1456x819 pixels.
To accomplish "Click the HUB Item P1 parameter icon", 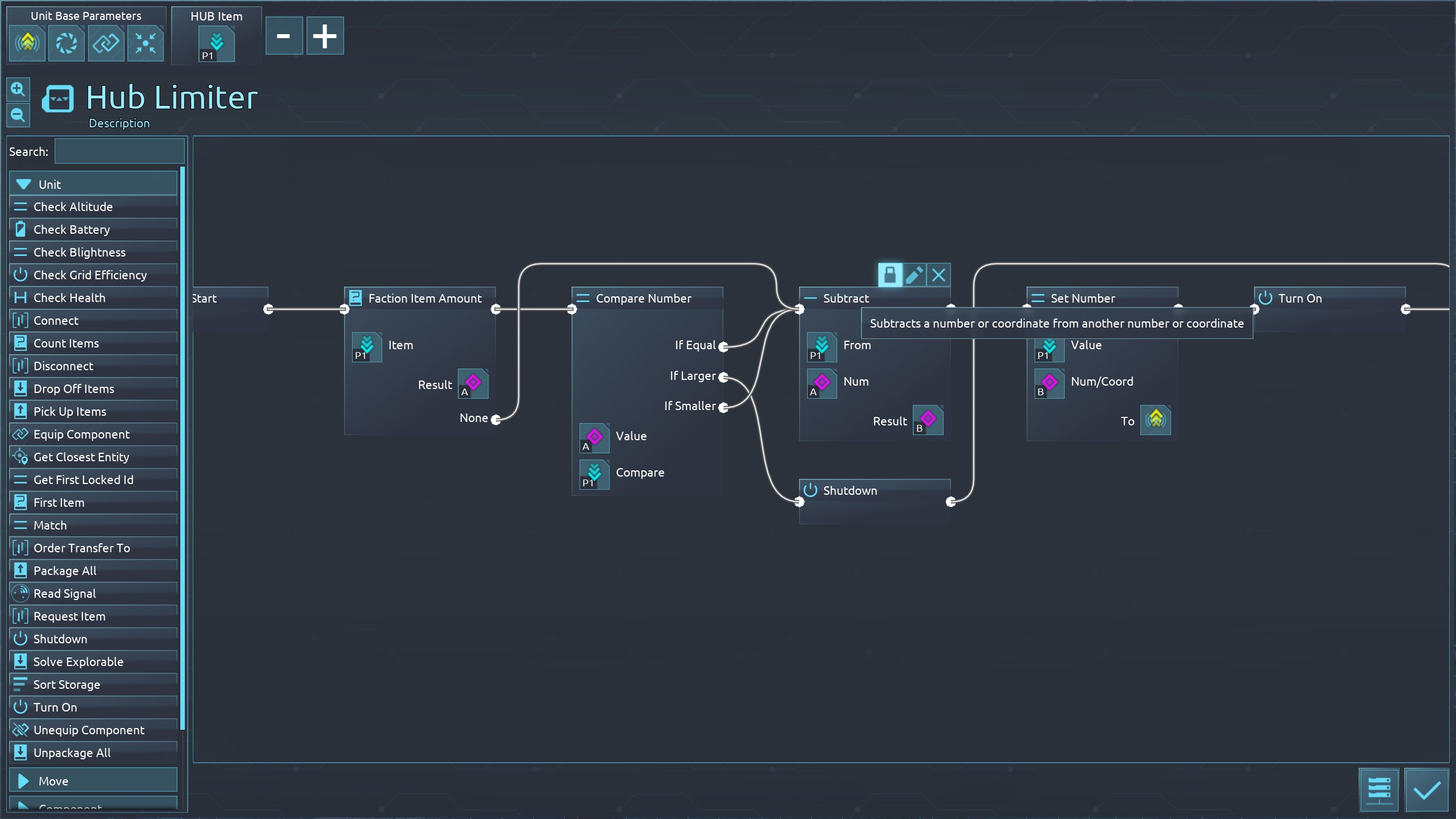I will (216, 44).
